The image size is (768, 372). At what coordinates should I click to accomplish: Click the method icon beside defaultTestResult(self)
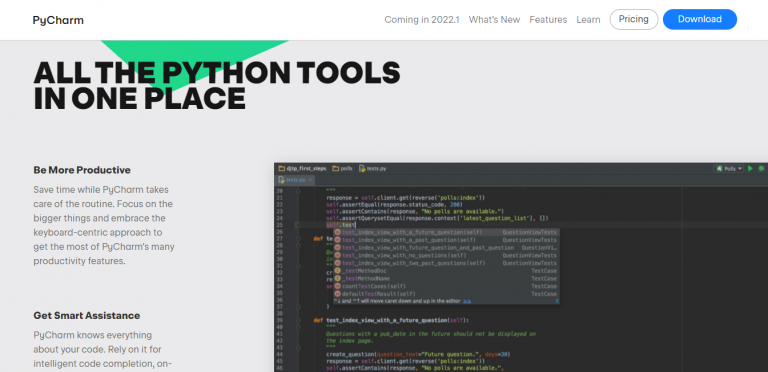pyautogui.click(x=337, y=294)
